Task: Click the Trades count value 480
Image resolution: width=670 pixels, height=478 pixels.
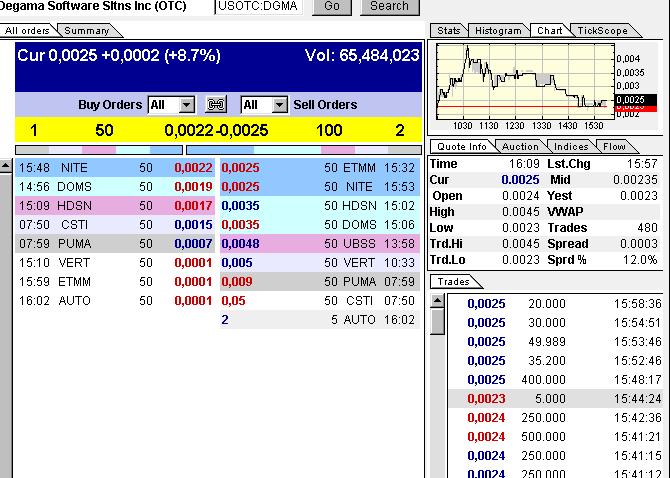Action: pyautogui.click(x=647, y=228)
